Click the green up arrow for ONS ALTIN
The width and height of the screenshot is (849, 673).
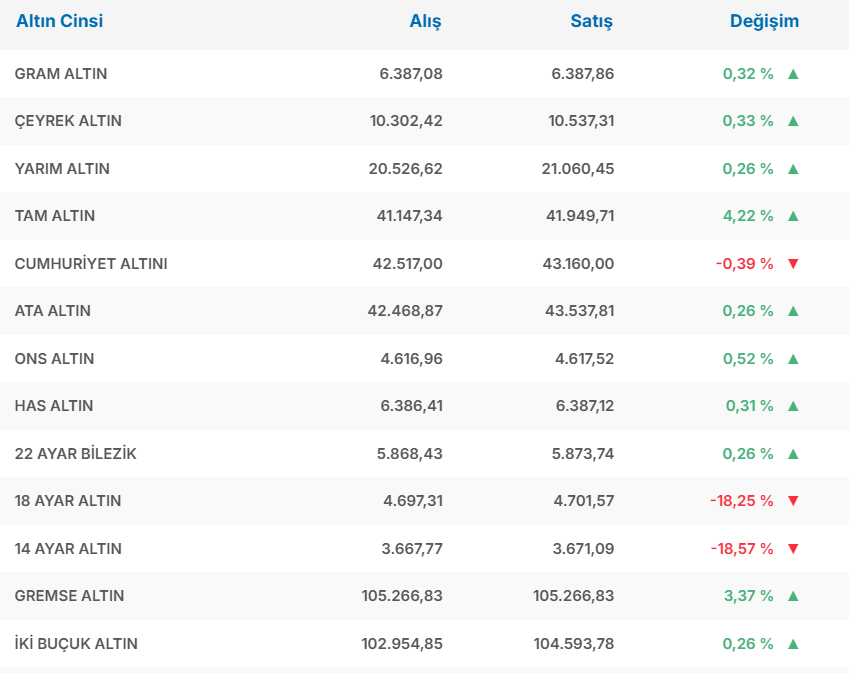793,359
